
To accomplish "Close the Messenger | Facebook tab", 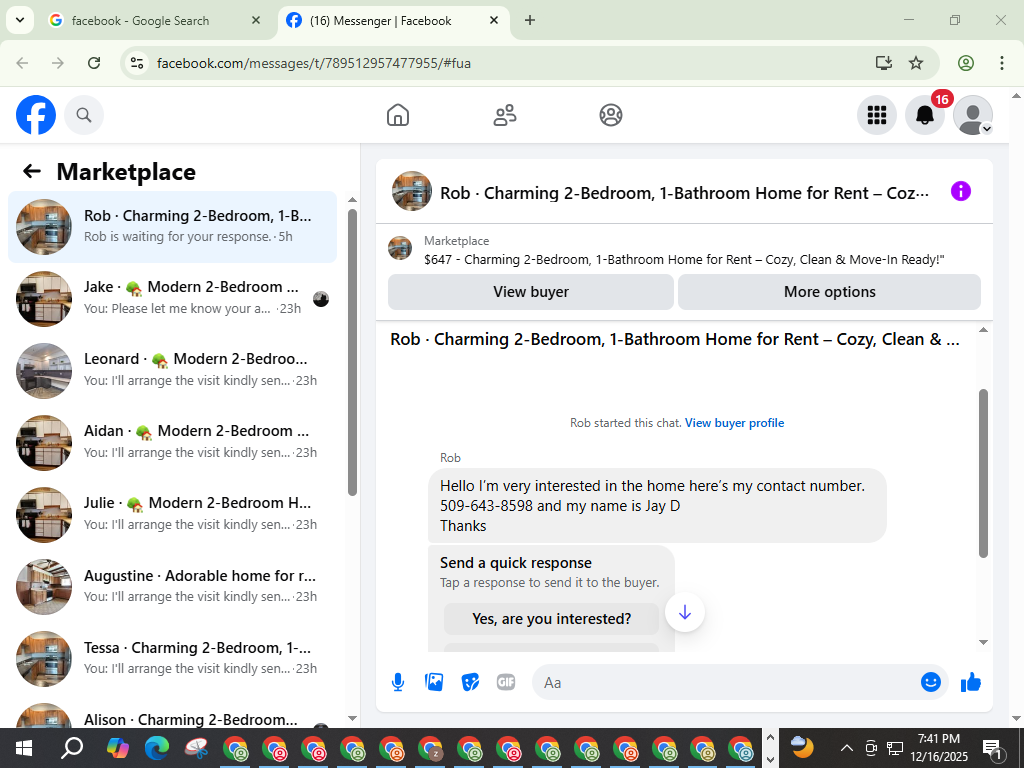I will pos(494,20).
